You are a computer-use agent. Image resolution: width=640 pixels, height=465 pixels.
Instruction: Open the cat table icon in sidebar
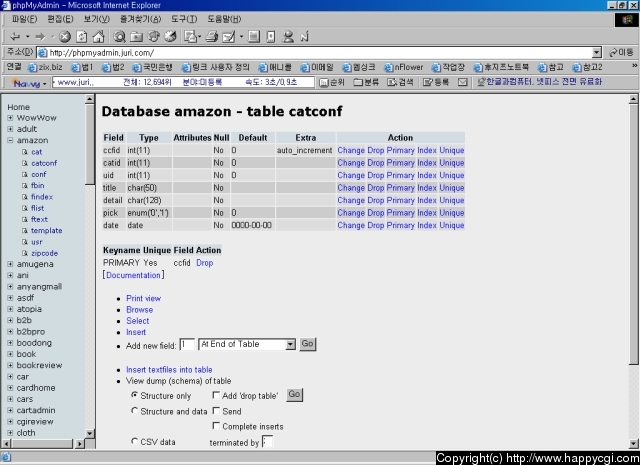[x=25, y=152]
